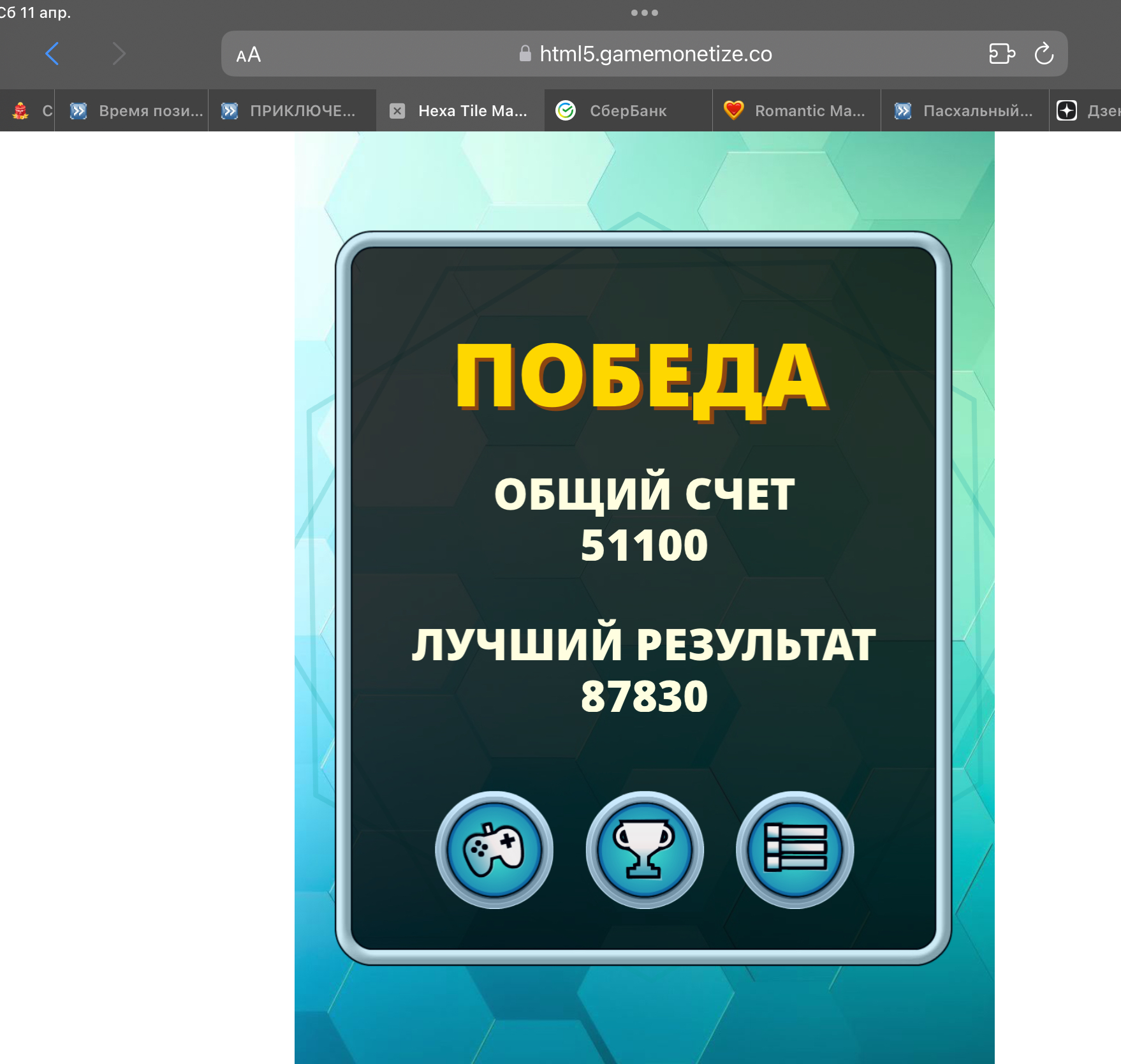The image size is (1121, 1064).
Task: Close the Hexa Tile Ma... tab
Action: [397, 111]
